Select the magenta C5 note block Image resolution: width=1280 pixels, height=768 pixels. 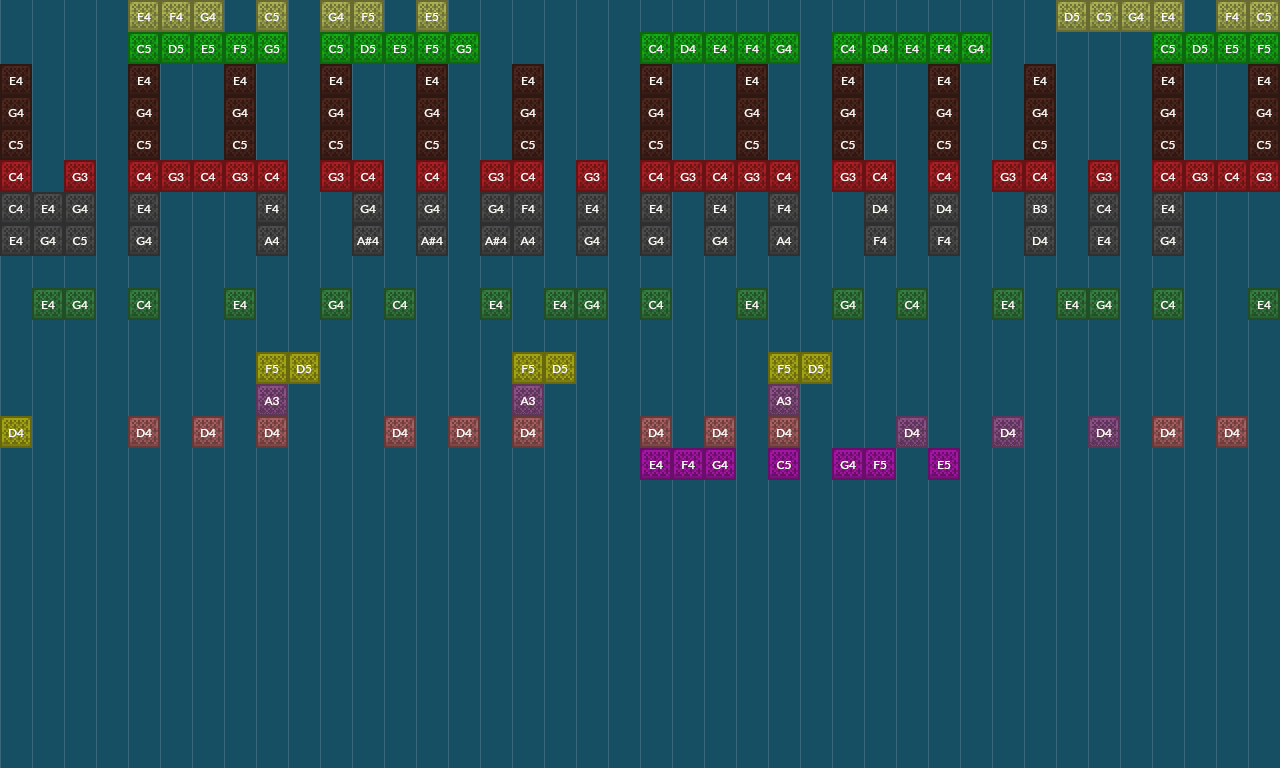click(783, 464)
